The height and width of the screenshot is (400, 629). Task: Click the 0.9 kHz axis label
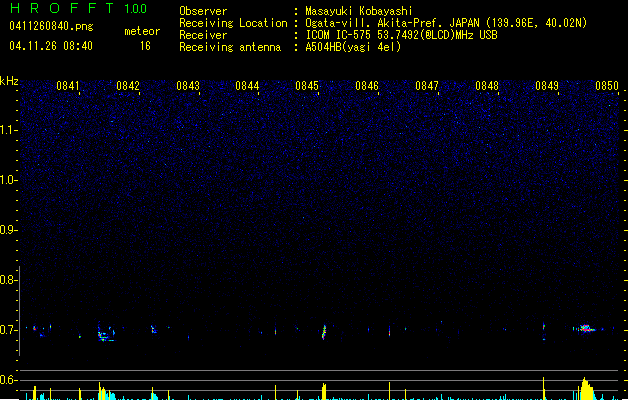pos(8,230)
